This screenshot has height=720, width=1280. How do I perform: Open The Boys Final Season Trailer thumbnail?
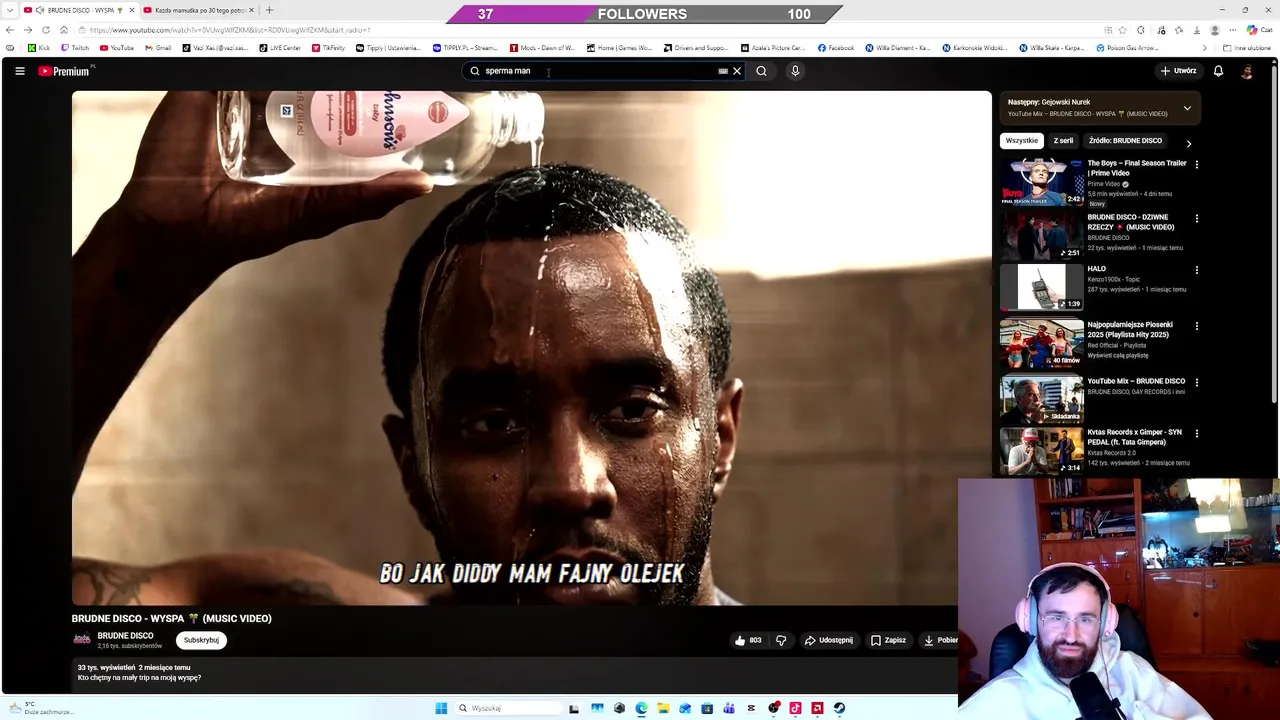click(1041, 182)
